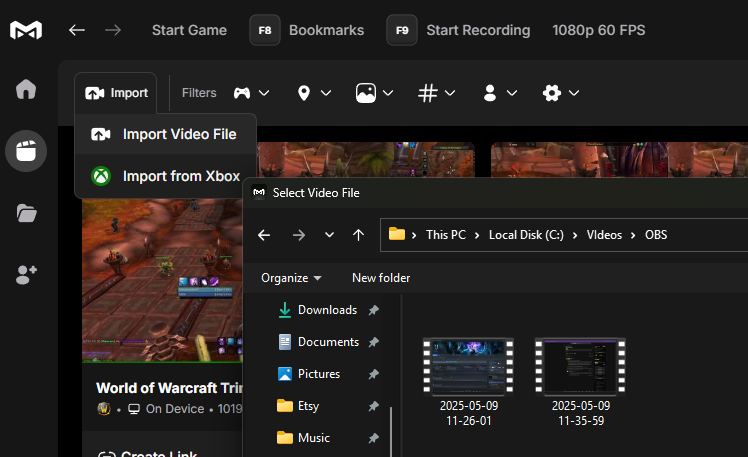Click the pin icon beside Etsy
Image resolution: width=748 pixels, height=457 pixels.
click(374, 406)
